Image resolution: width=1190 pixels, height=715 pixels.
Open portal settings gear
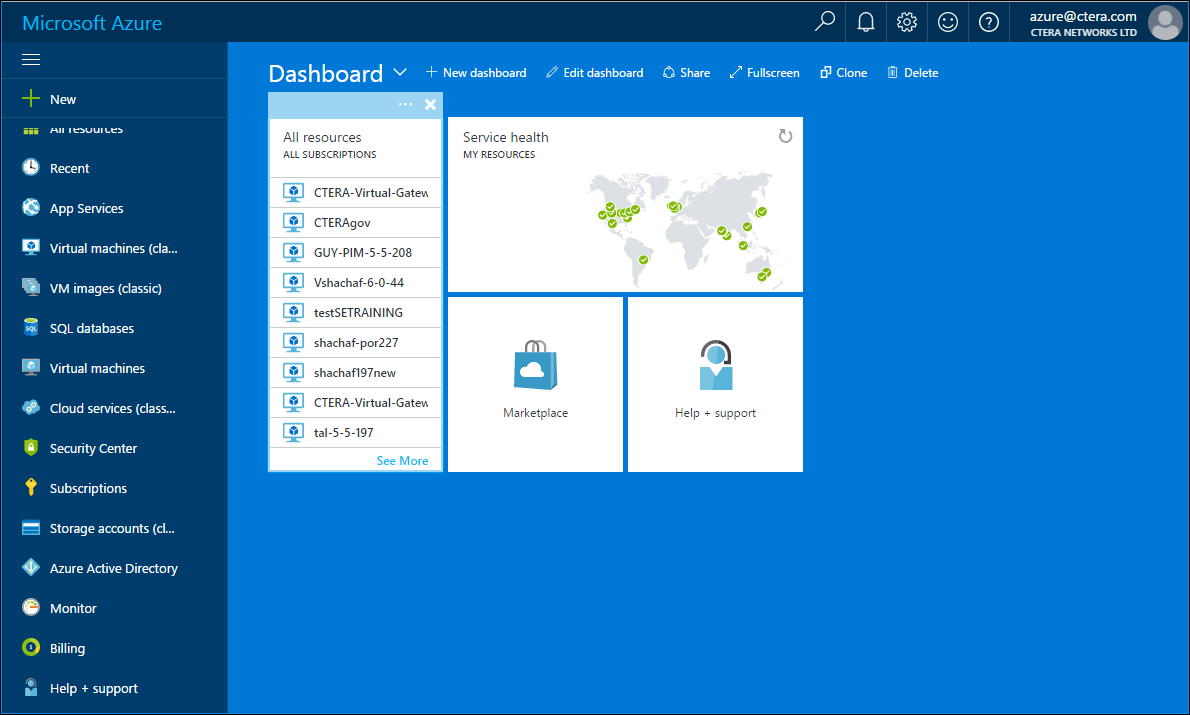tap(907, 22)
